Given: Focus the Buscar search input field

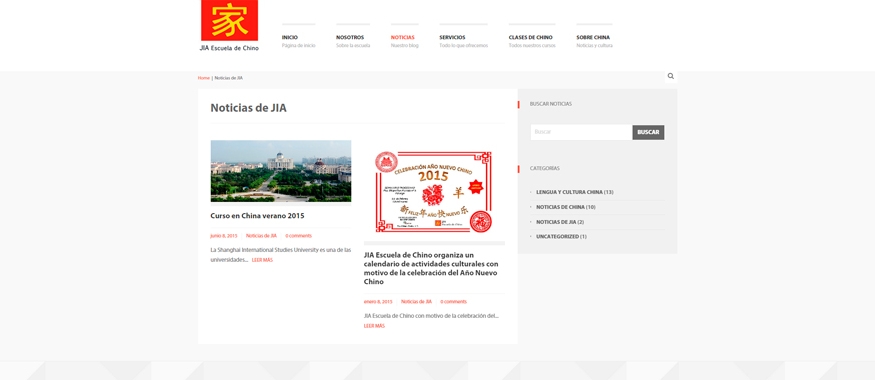Looking at the screenshot, I should coord(581,132).
